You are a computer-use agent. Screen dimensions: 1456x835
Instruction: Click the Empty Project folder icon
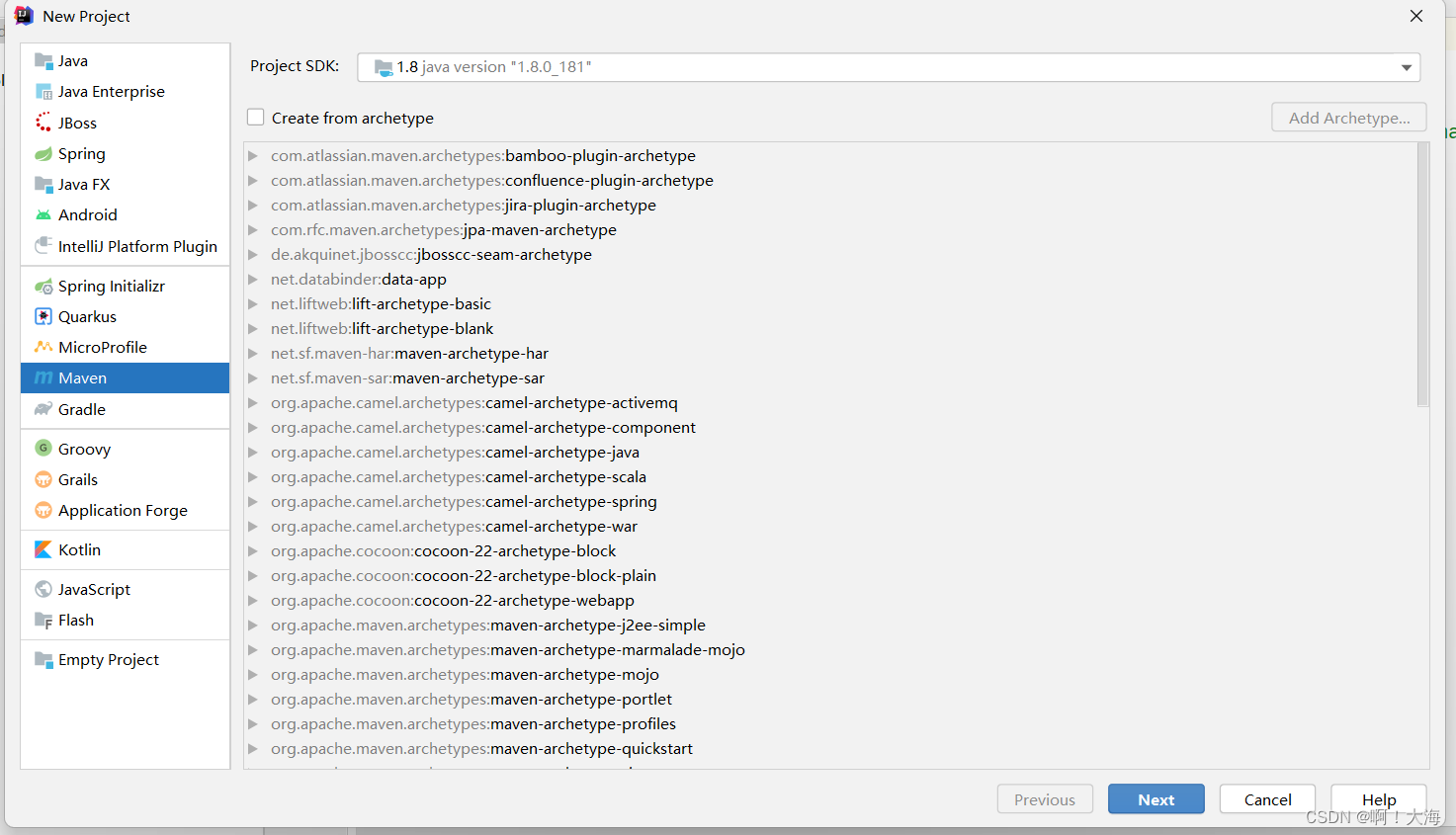[43, 660]
